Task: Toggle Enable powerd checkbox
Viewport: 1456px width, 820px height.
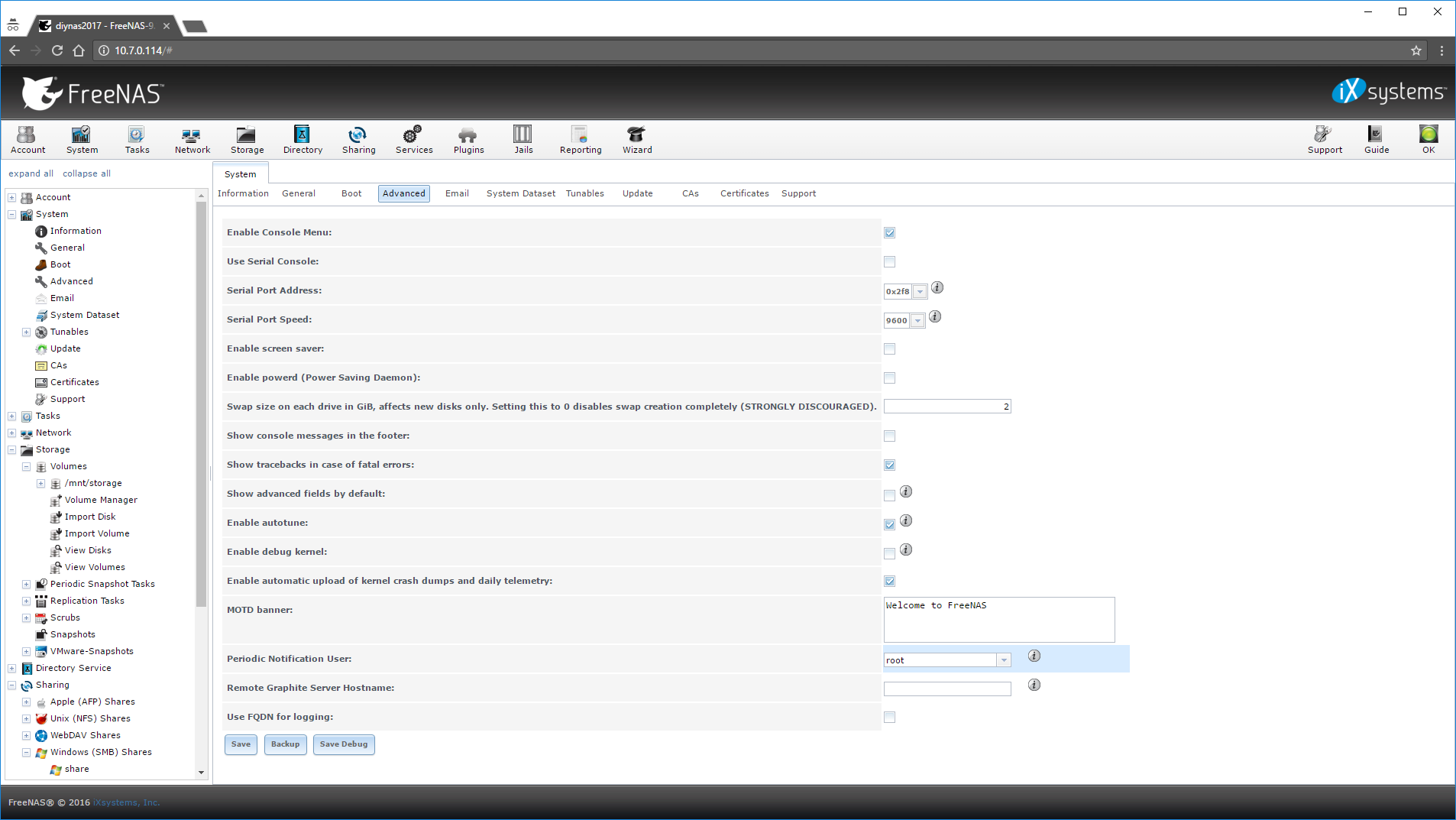Action: (x=889, y=378)
